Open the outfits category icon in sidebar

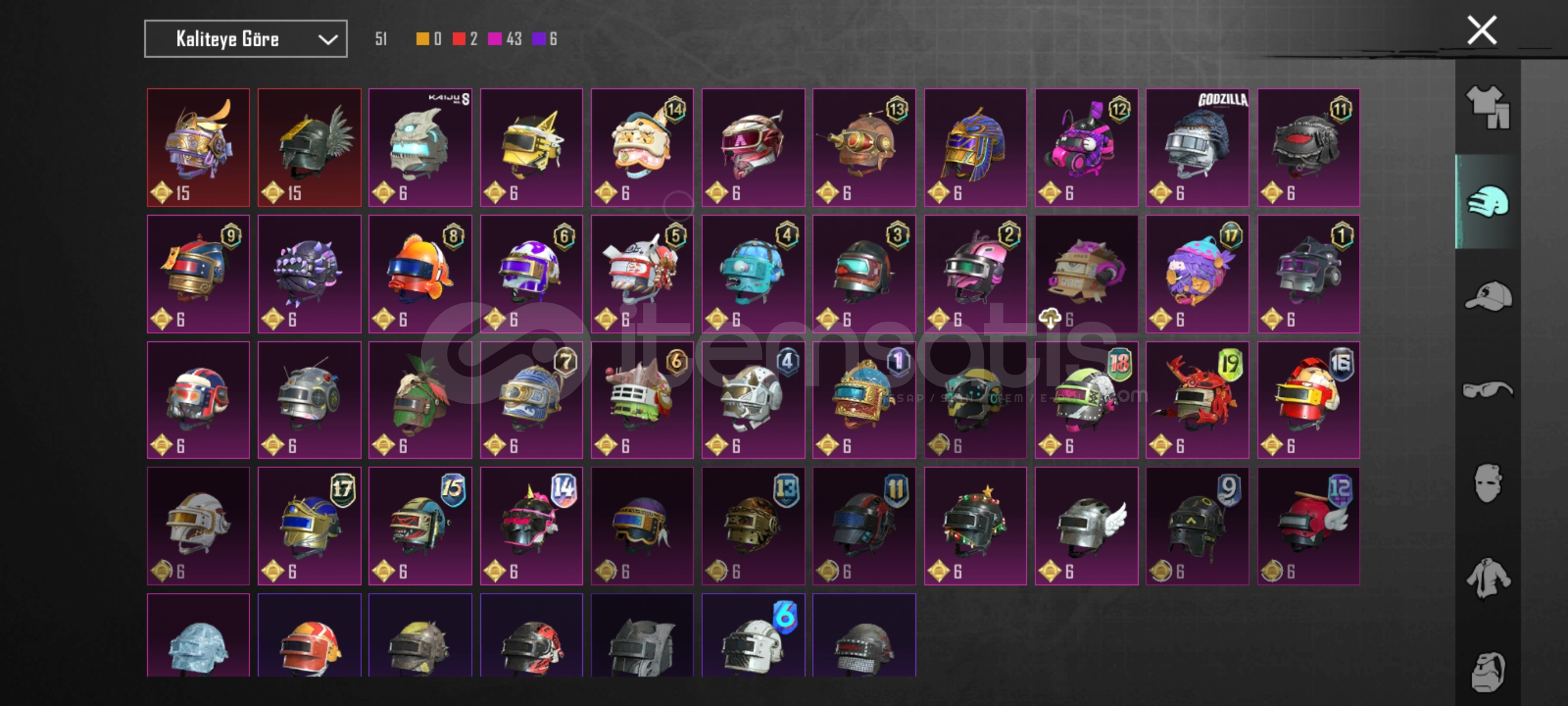1488,107
